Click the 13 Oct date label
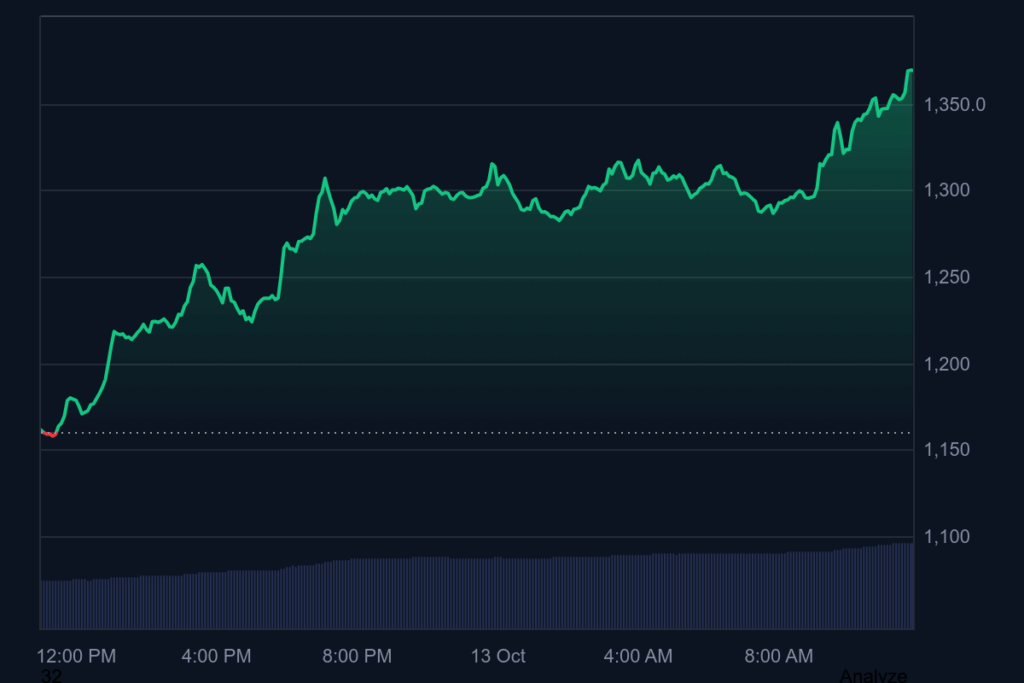The width and height of the screenshot is (1024, 683). 497,656
